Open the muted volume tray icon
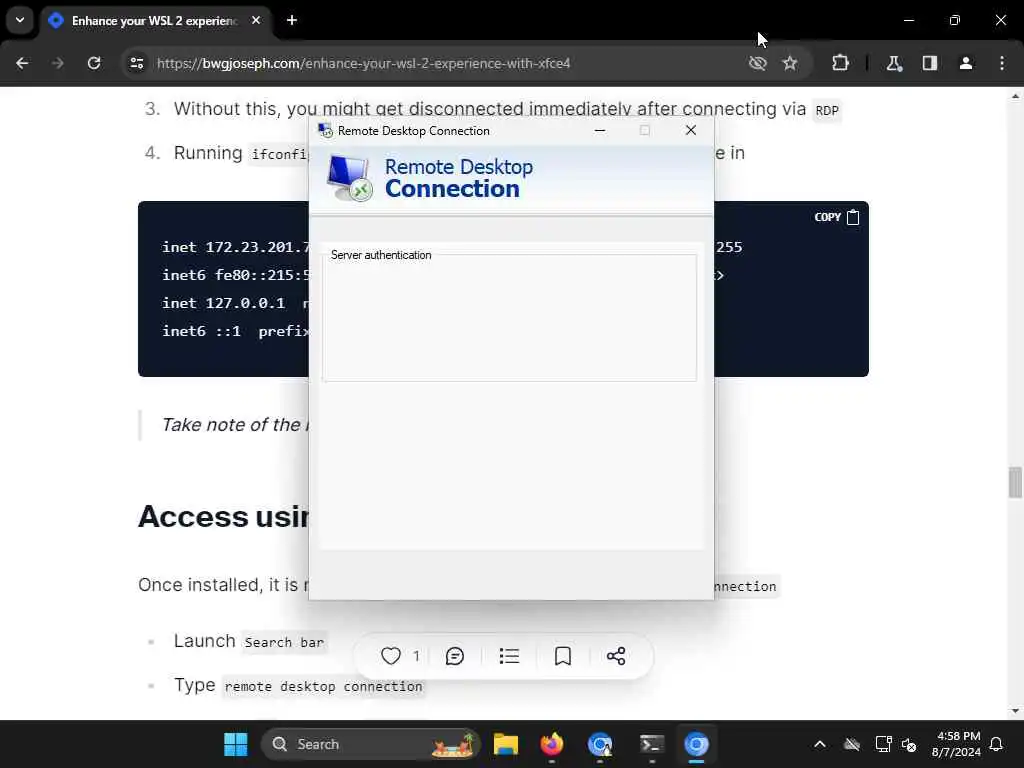This screenshot has height=768, width=1024. [x=909, y=744]
